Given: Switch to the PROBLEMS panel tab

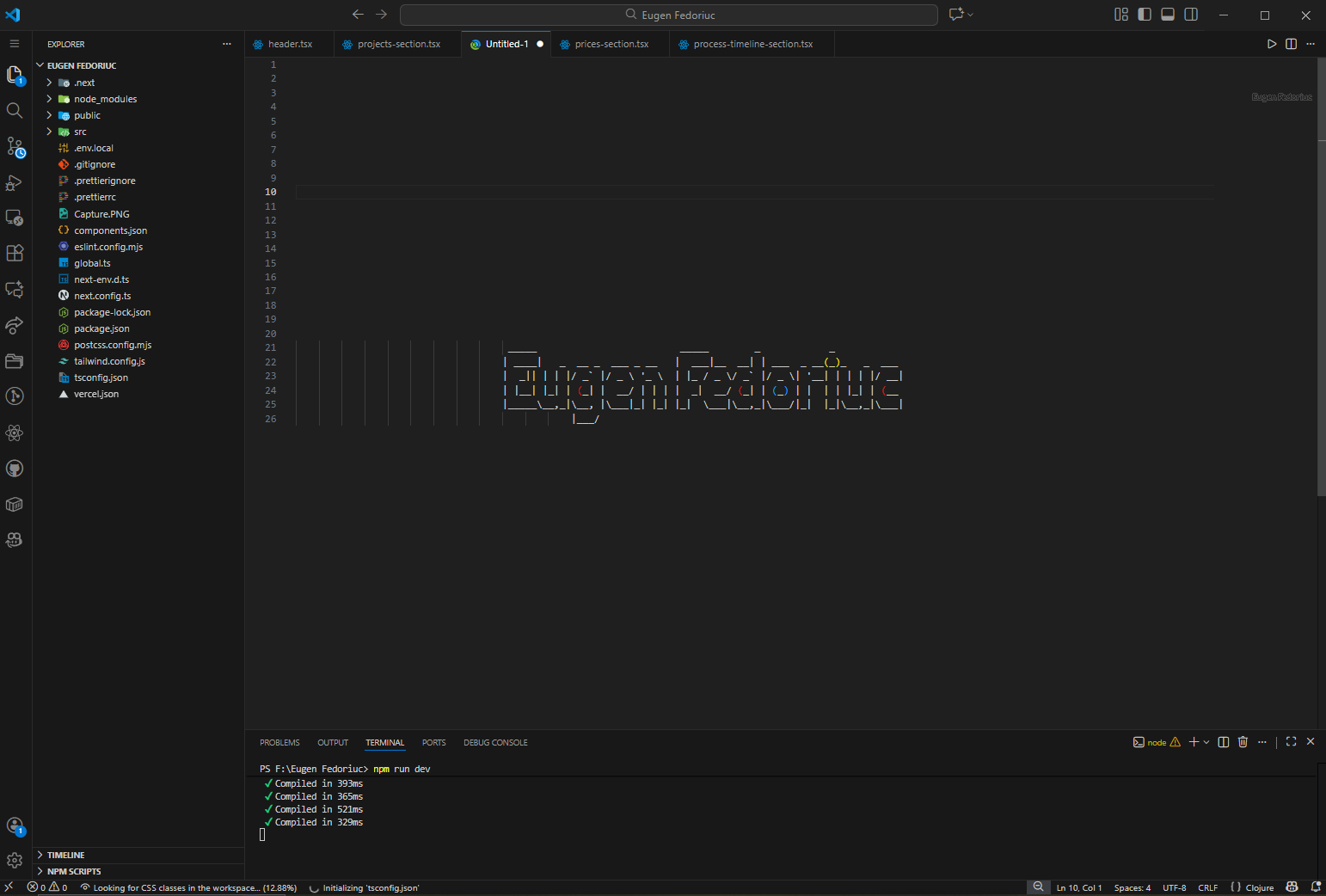Looking at the screenshot, I should [279, 743].
